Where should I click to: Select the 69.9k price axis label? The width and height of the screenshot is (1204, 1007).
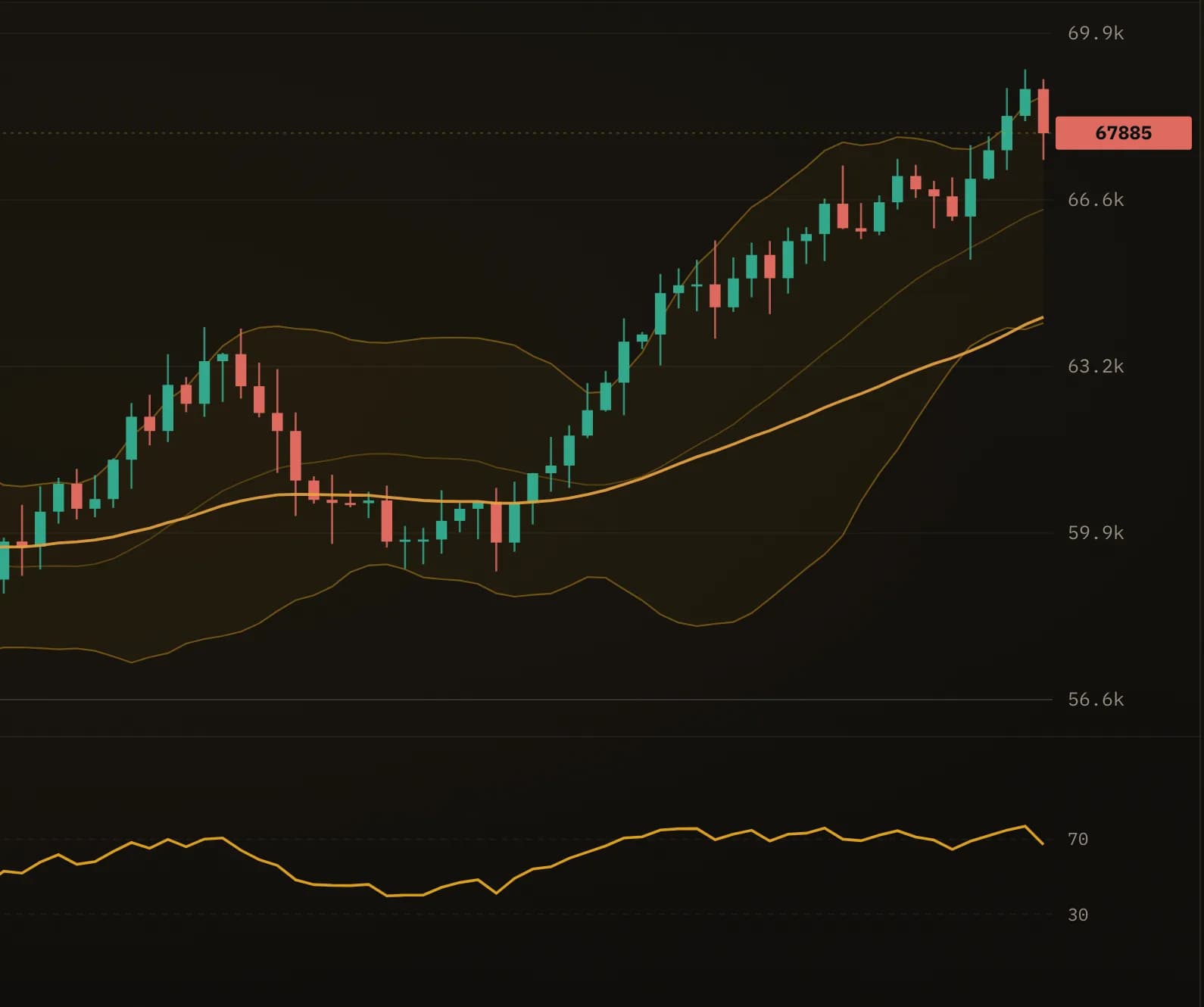pyautogui.click(x=1096, y=33)
